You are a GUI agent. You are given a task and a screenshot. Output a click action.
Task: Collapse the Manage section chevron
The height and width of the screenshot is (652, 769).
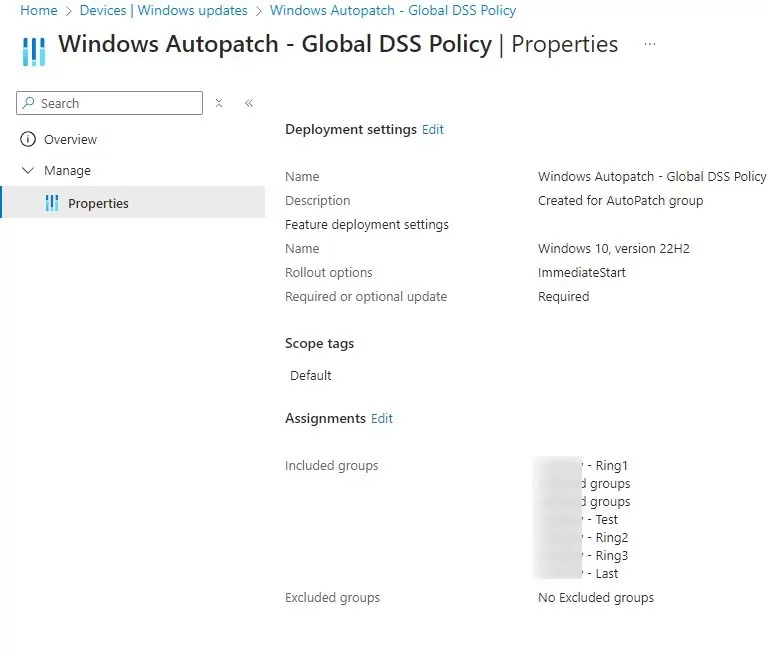(x=28, y=170)
